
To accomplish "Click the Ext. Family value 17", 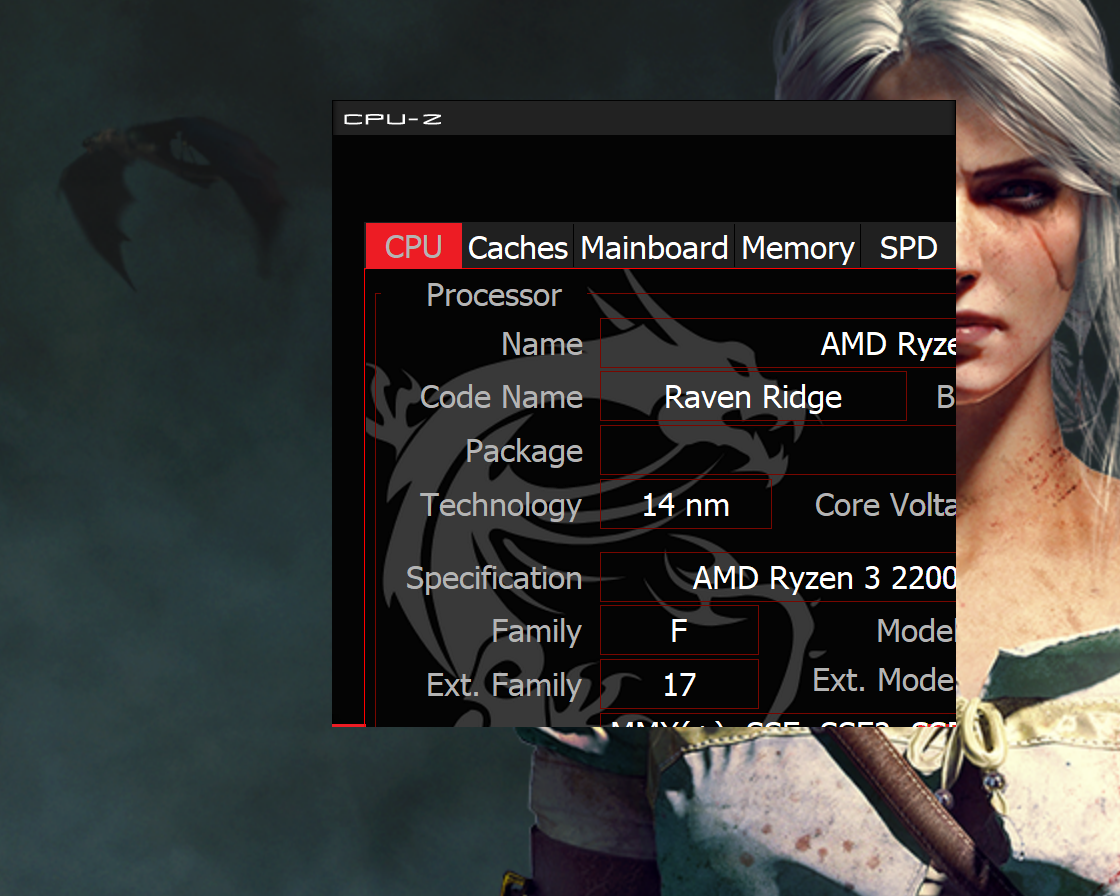I will point(679,684).
